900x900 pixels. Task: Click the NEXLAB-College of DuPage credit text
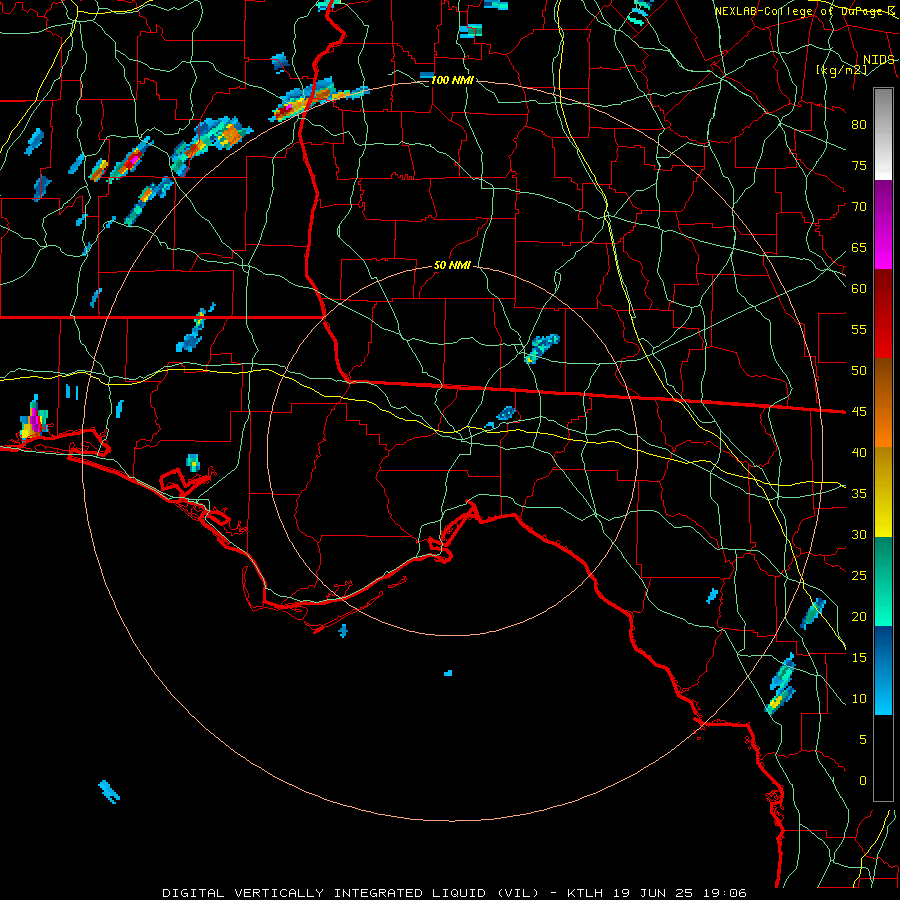[805, 11]
